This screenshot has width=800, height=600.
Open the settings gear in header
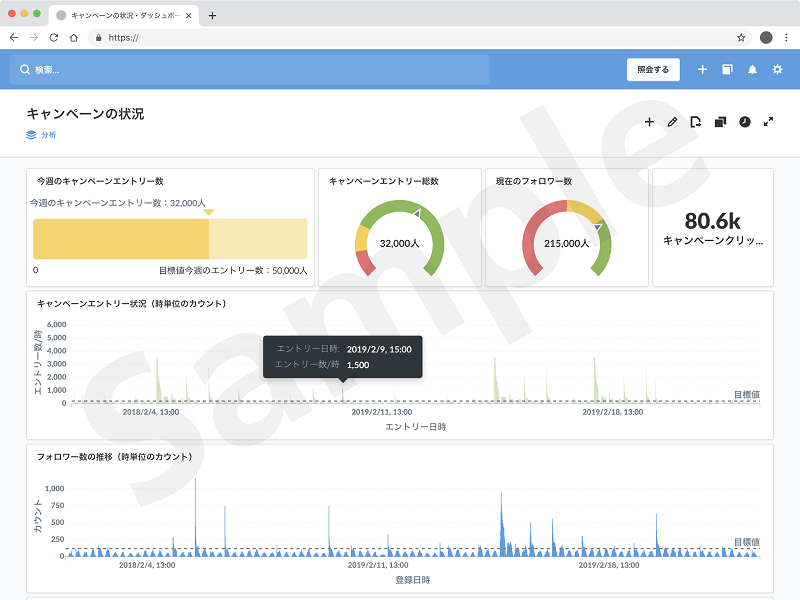pos(777,70)
